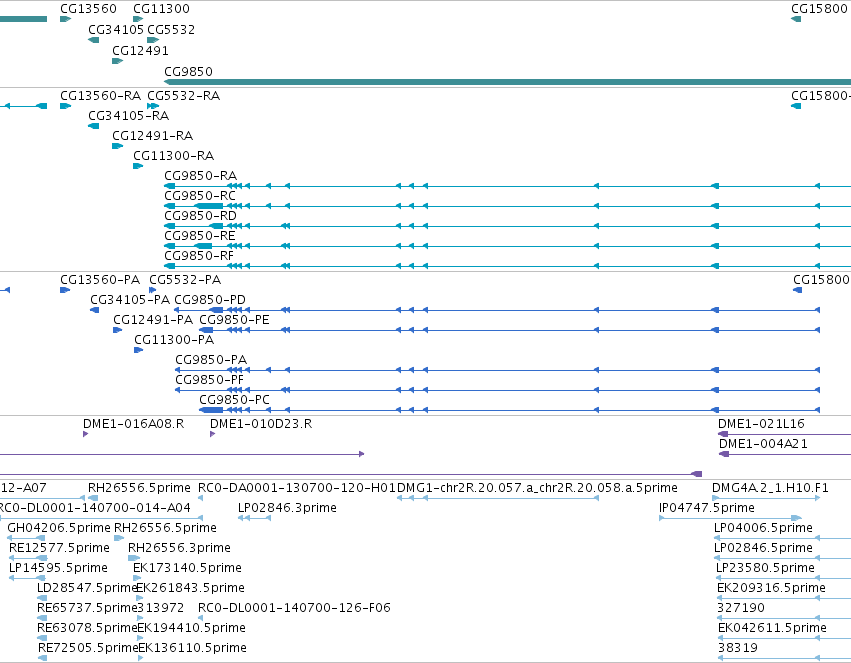
Task: Click the CG9850-PC protein label
Action: pos(234,400)
